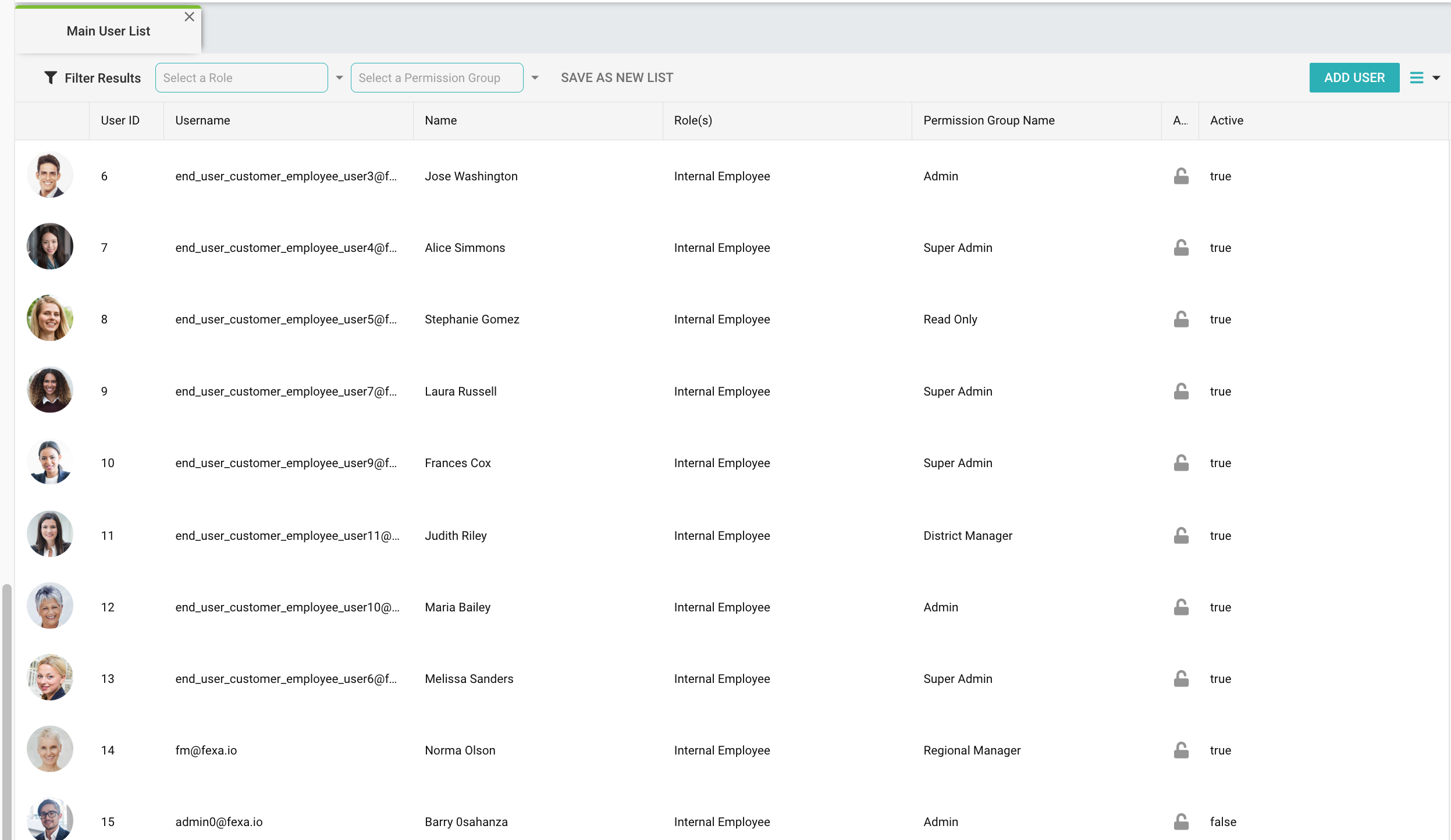1451x840 pixels.
Task: Toggle account lock for Laura Russell
Action: tap(1181, 391)
